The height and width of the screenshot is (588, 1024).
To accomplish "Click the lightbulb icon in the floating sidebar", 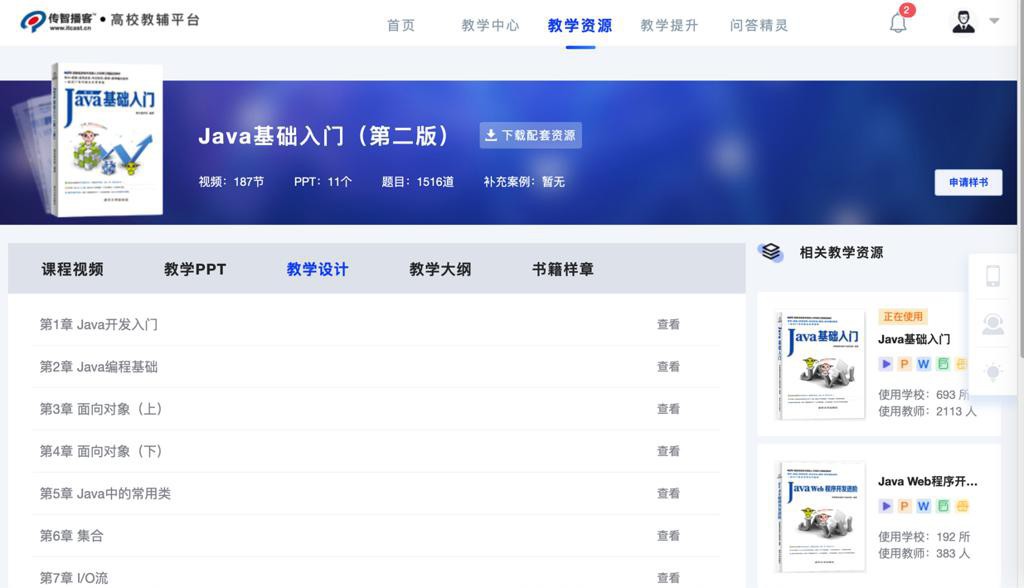I will 993,372.
